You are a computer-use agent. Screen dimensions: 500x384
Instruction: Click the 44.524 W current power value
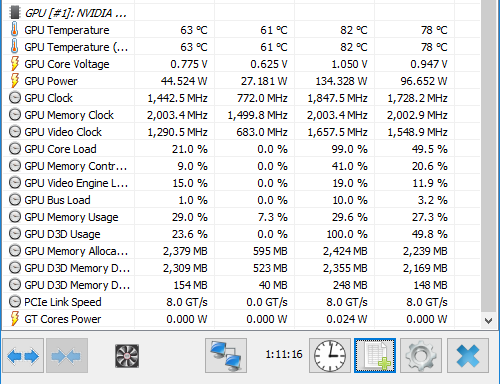[184, 81]
